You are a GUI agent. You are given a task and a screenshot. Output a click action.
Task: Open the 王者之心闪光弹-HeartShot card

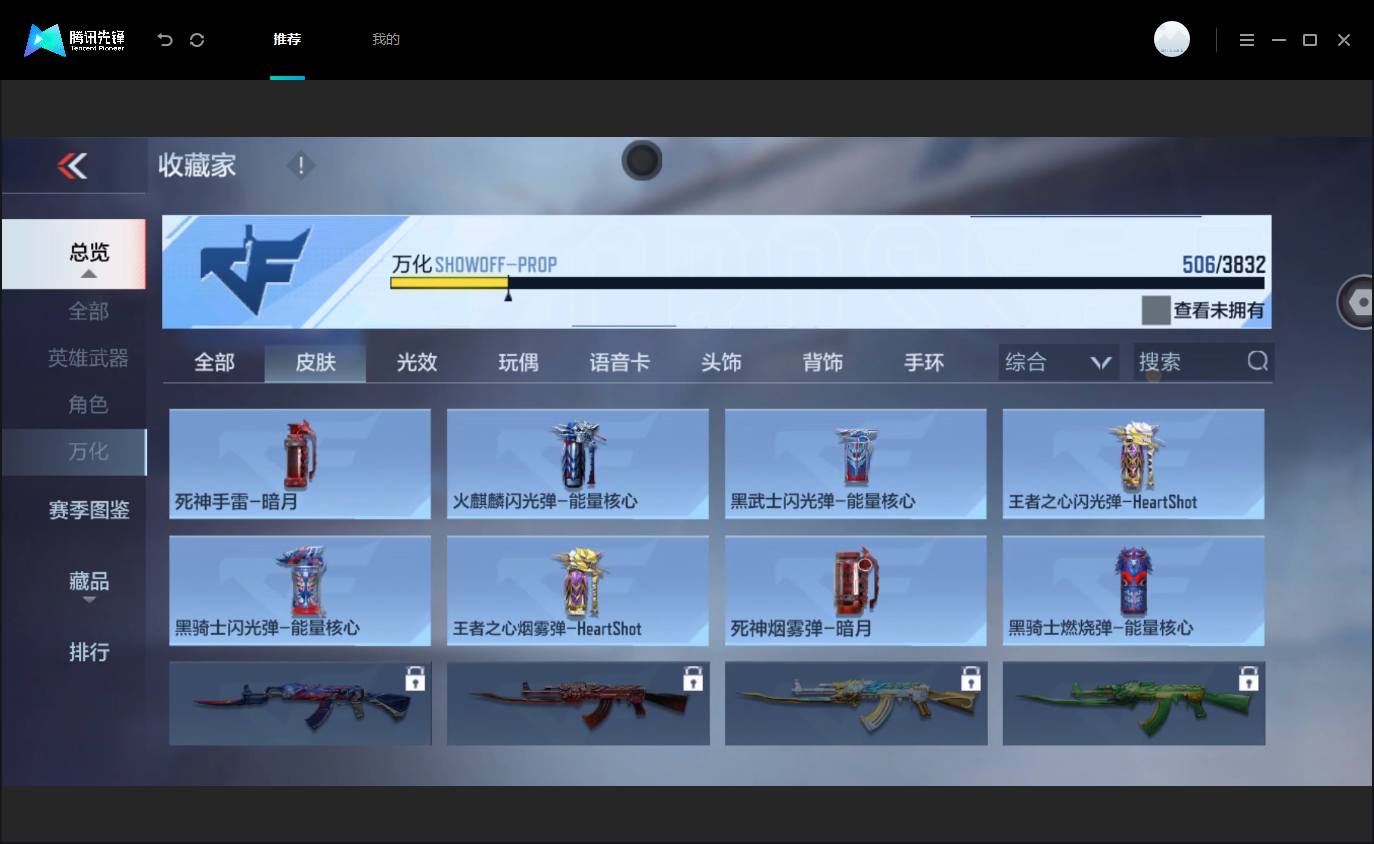(1134, 464)
